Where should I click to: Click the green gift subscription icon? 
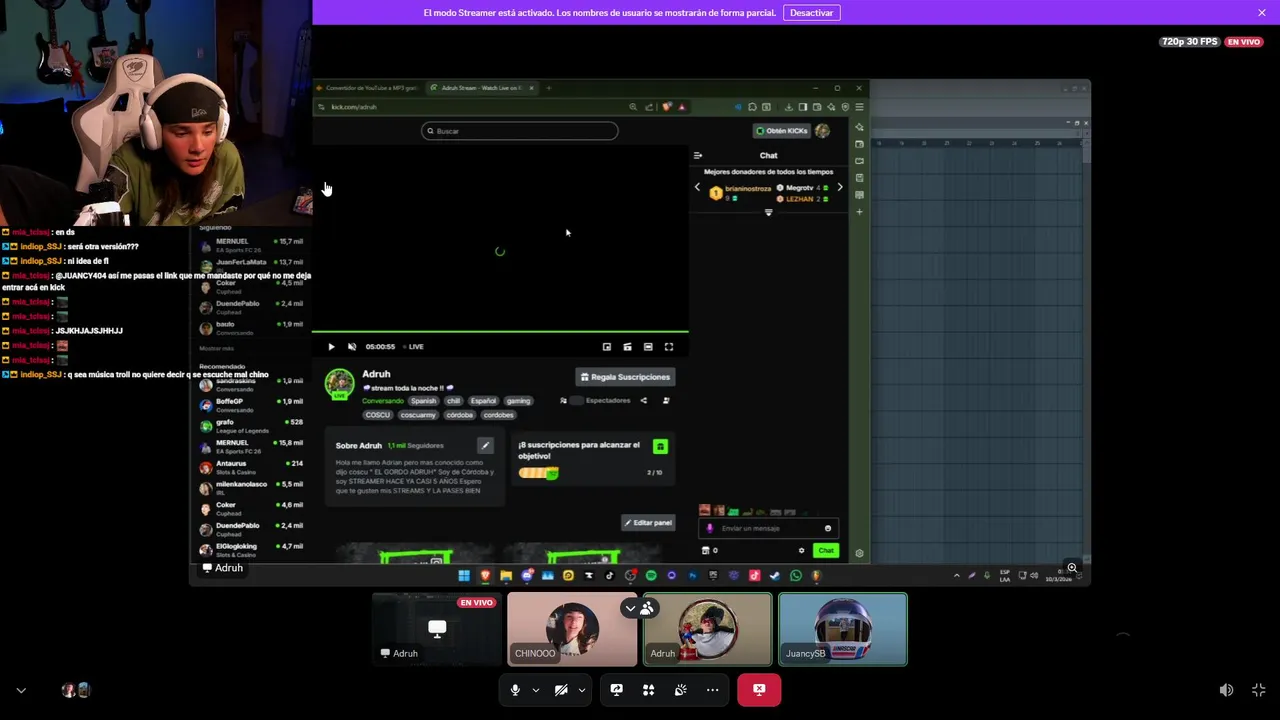(x=660, y=446)
